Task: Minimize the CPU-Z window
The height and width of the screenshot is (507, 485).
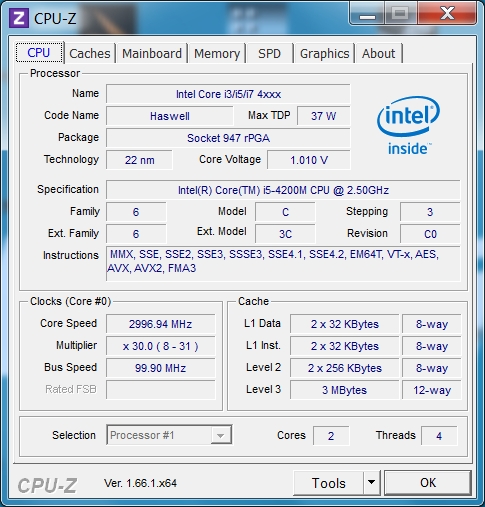Action: 367,14
